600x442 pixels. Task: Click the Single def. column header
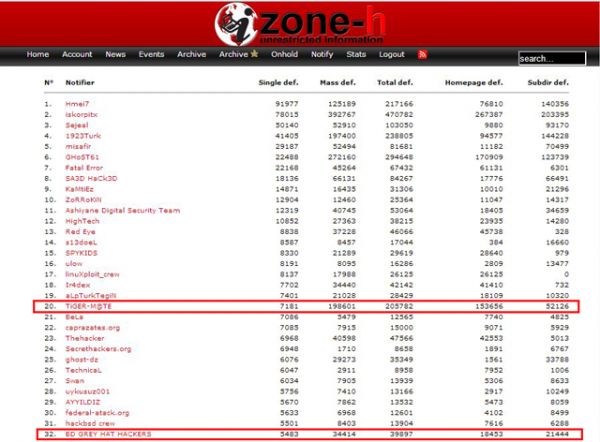(x=278, y=83)
